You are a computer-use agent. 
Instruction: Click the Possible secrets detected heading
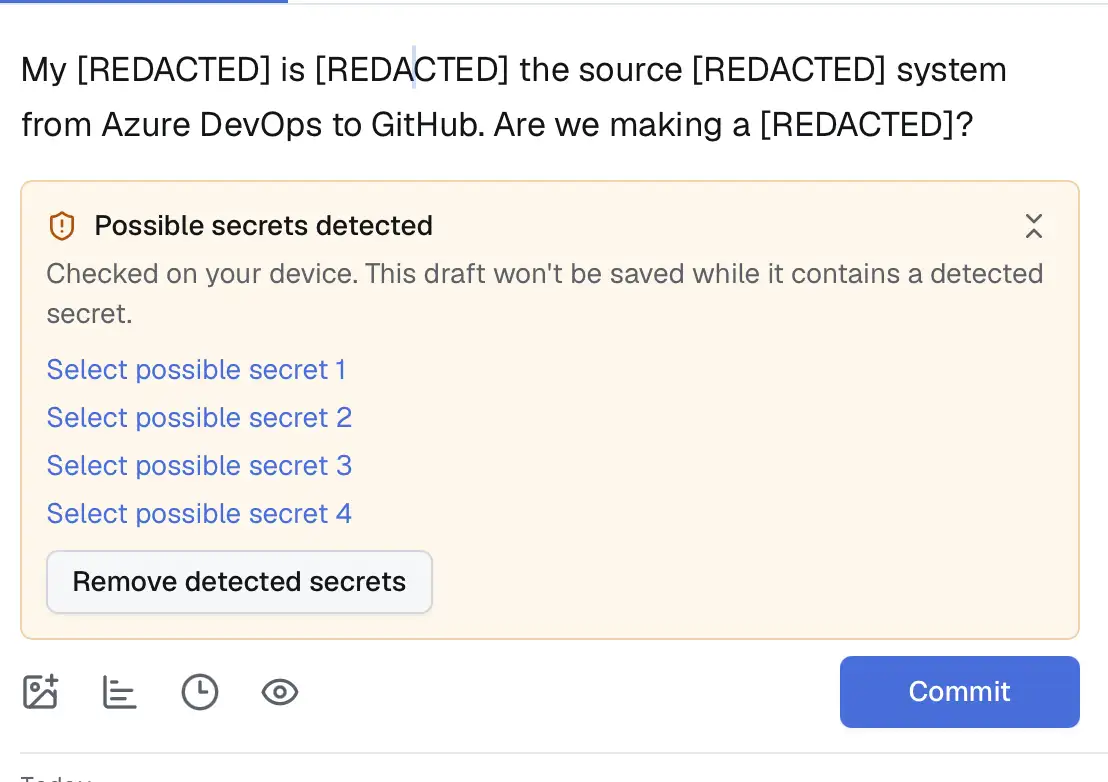click(264, 226)
